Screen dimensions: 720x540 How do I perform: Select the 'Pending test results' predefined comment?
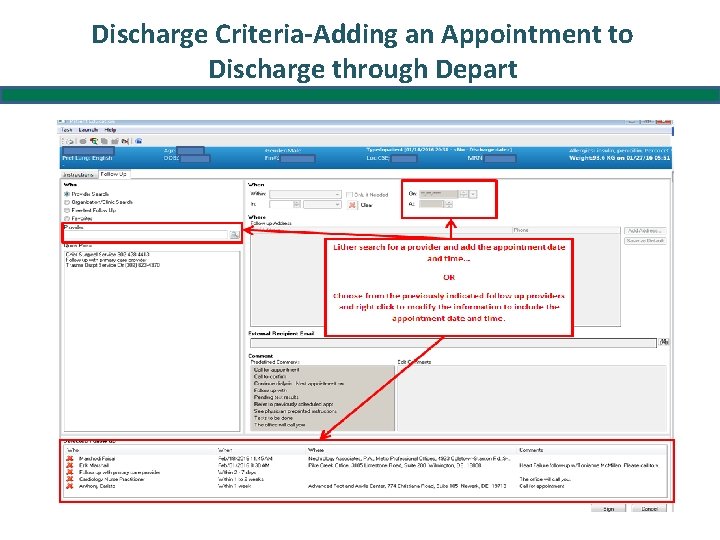tap(276, 397)
